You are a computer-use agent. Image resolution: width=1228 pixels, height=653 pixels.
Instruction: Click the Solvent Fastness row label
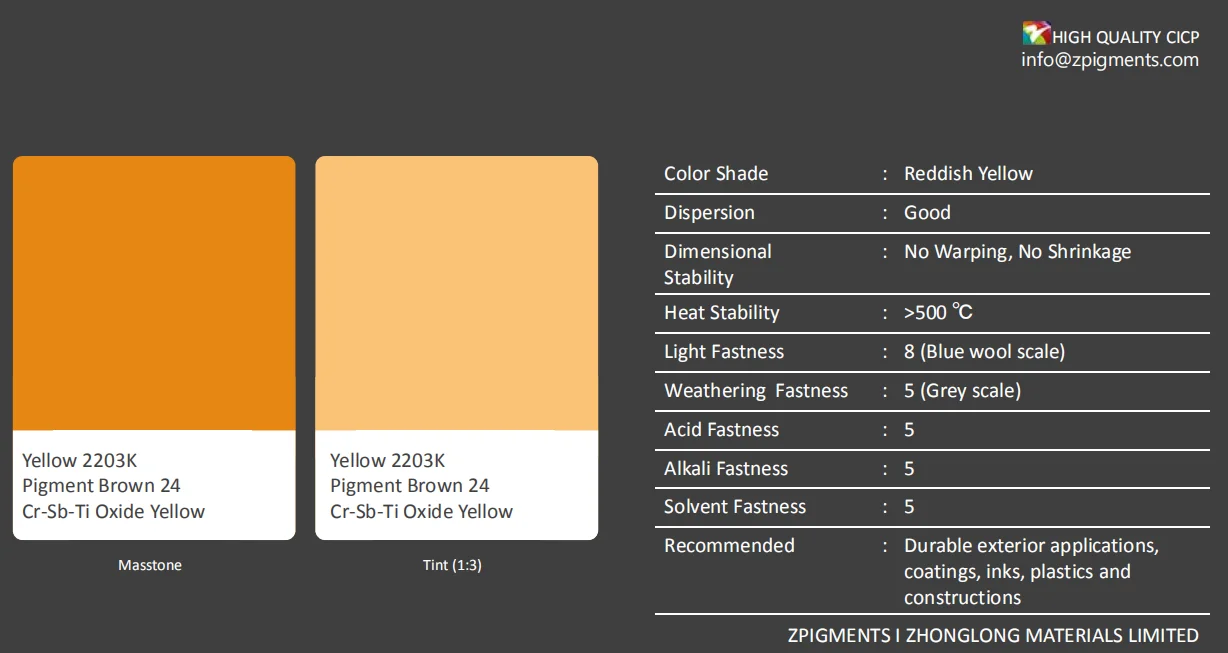(x=735, y=507)
